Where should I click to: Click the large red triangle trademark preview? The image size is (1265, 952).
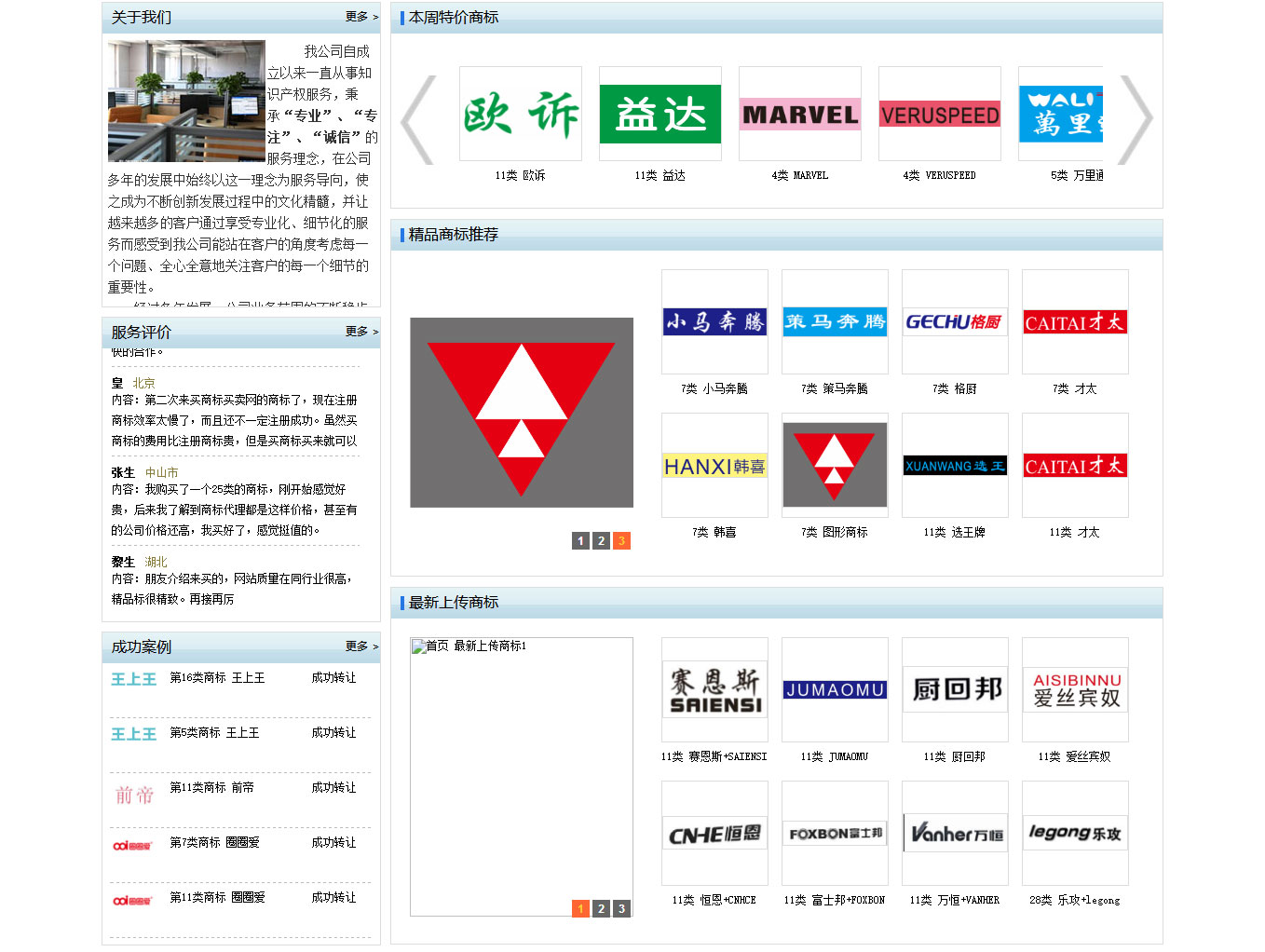[x=521, y=413]
